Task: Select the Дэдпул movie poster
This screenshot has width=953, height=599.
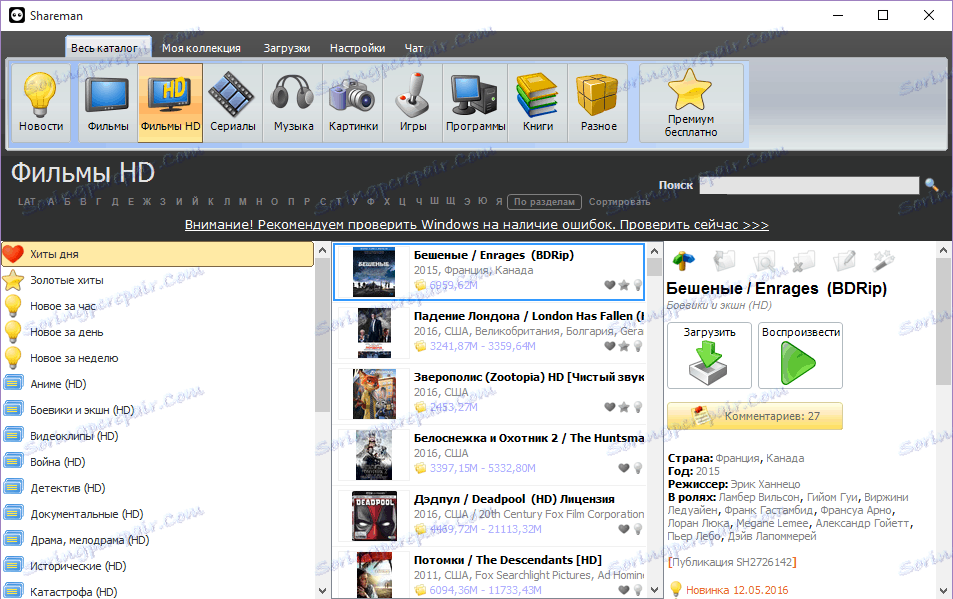Action: click(374, 516)
